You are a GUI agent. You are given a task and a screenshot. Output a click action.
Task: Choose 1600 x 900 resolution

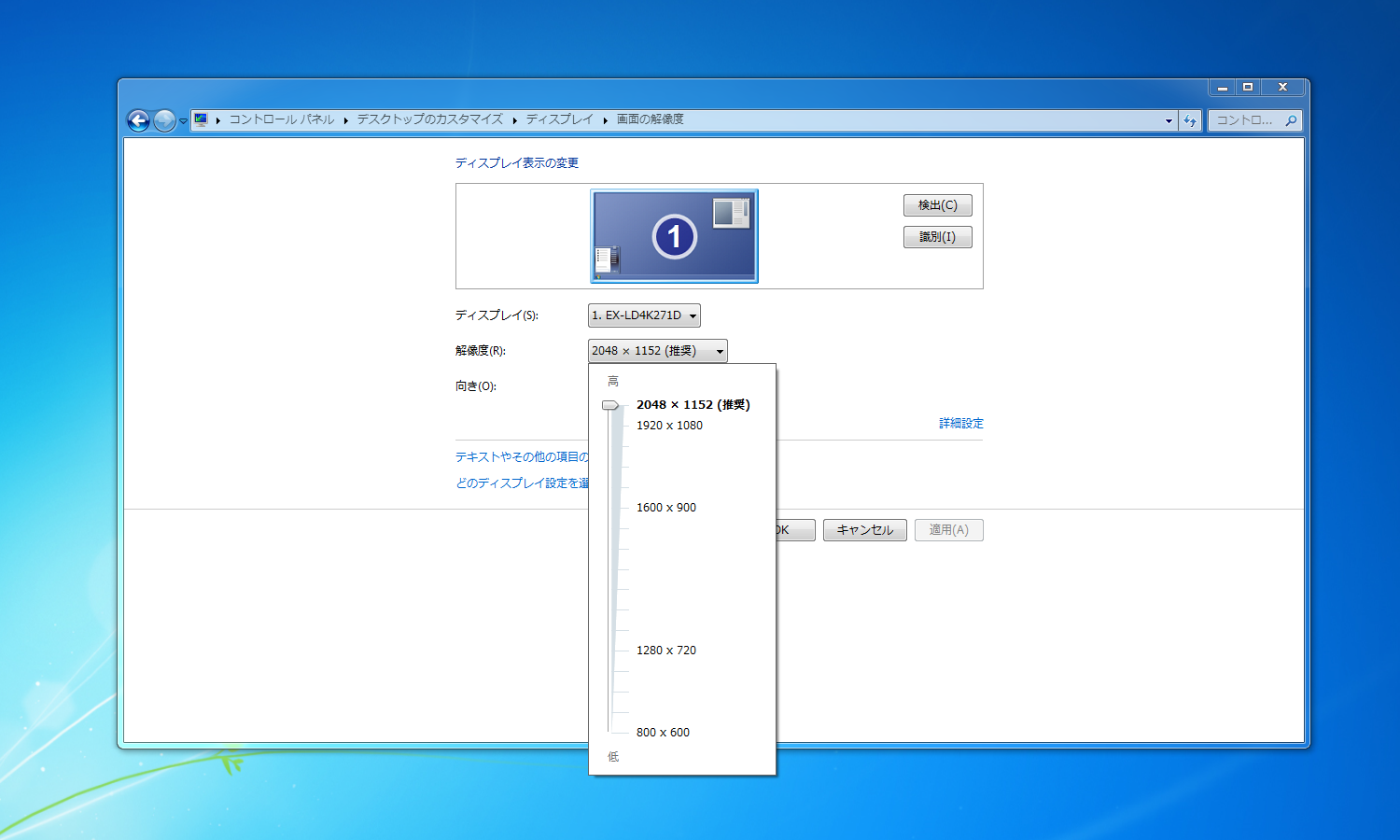click(x=666, y=508)
